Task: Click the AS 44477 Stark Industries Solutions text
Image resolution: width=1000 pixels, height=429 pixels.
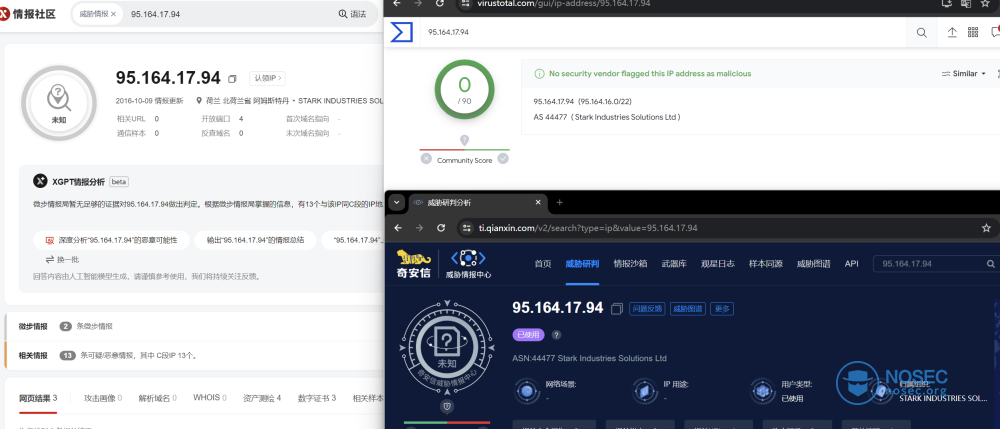Action: (x=607, y=117)
